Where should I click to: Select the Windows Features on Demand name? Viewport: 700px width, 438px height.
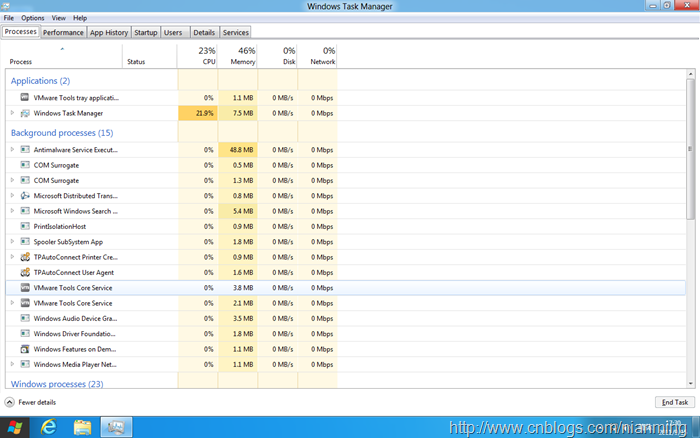click(75, 349)
